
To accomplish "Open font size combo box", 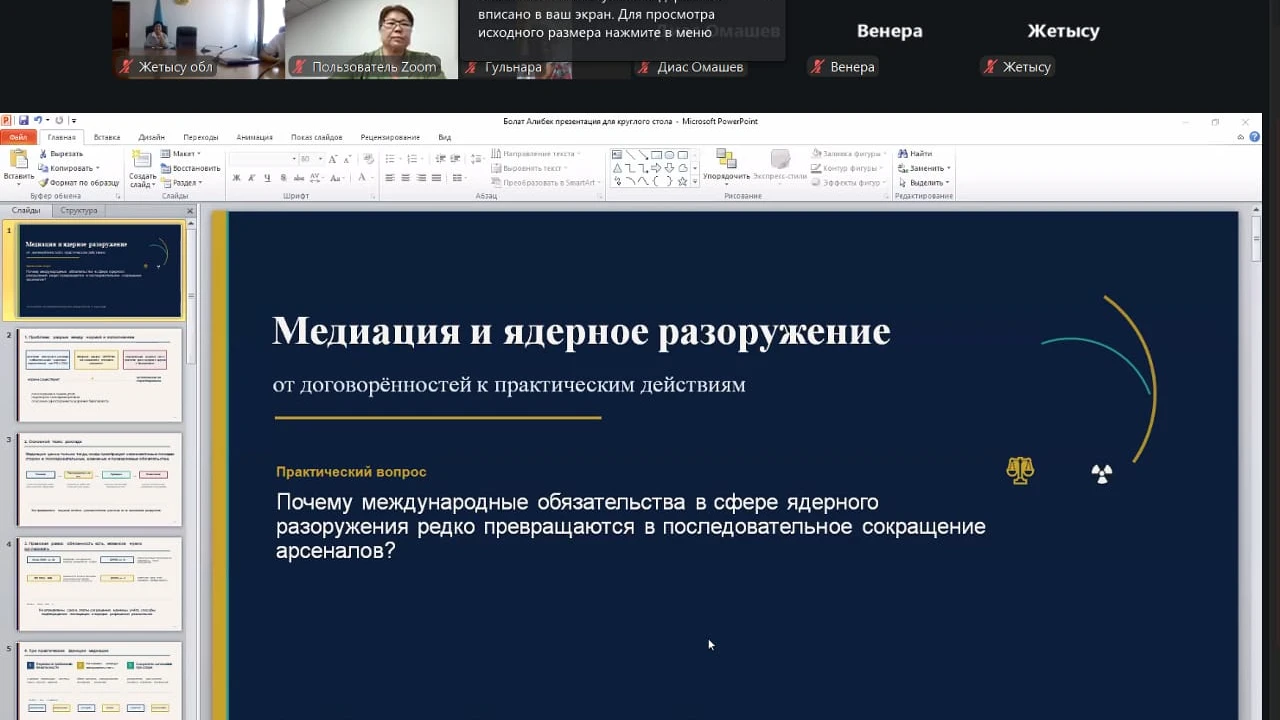I will click(x=312, y=159).
